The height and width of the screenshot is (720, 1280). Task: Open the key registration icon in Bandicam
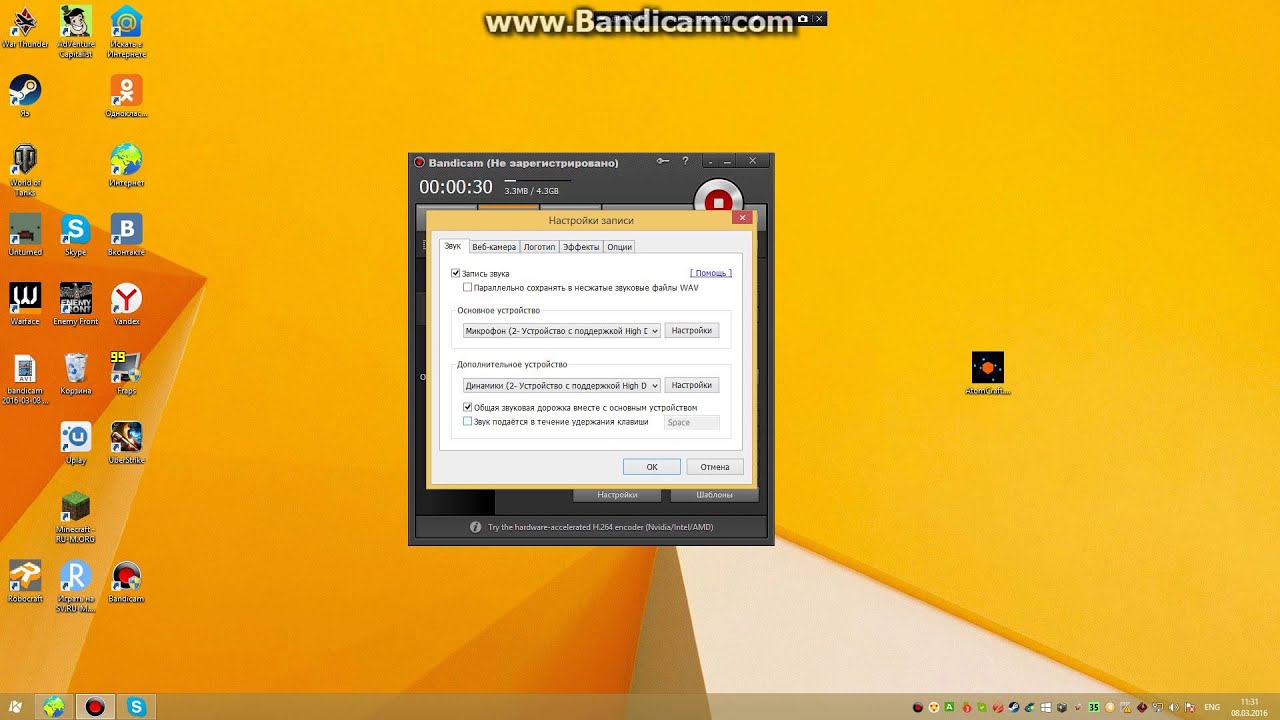point(662,161)
